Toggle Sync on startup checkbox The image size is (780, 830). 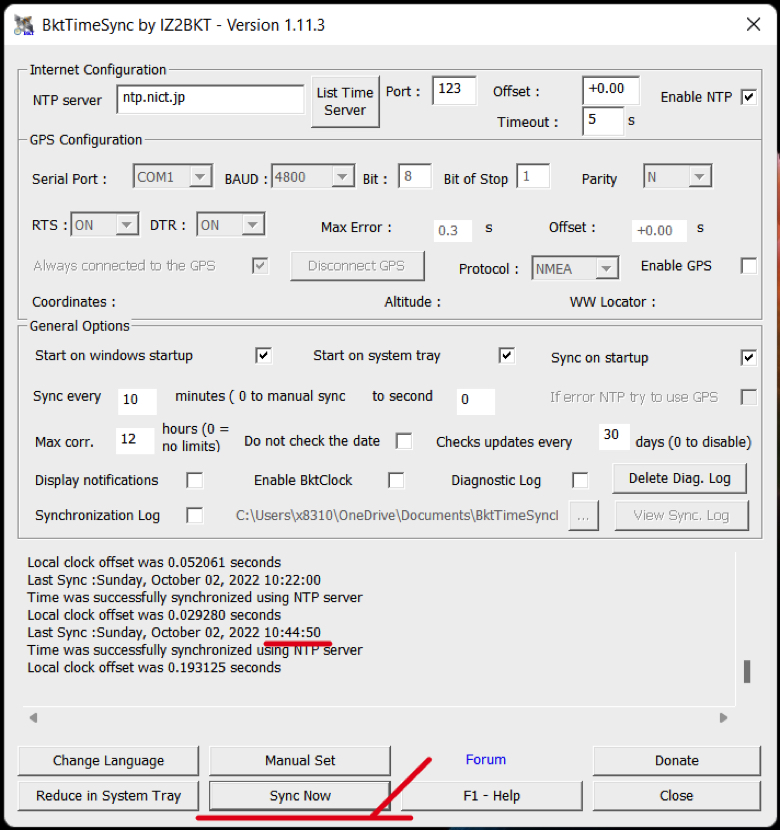[748, 358]
